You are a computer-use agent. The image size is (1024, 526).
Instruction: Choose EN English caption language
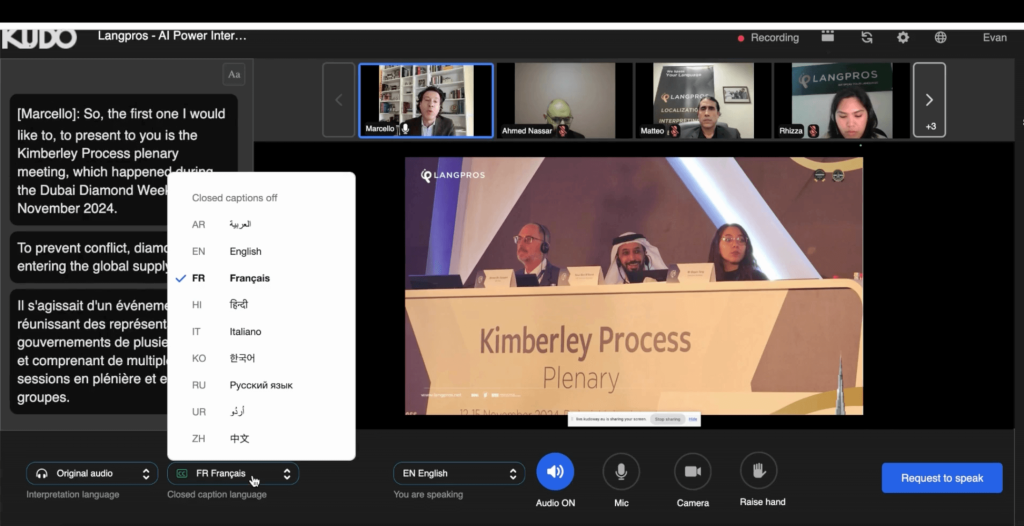coord(261,252)
